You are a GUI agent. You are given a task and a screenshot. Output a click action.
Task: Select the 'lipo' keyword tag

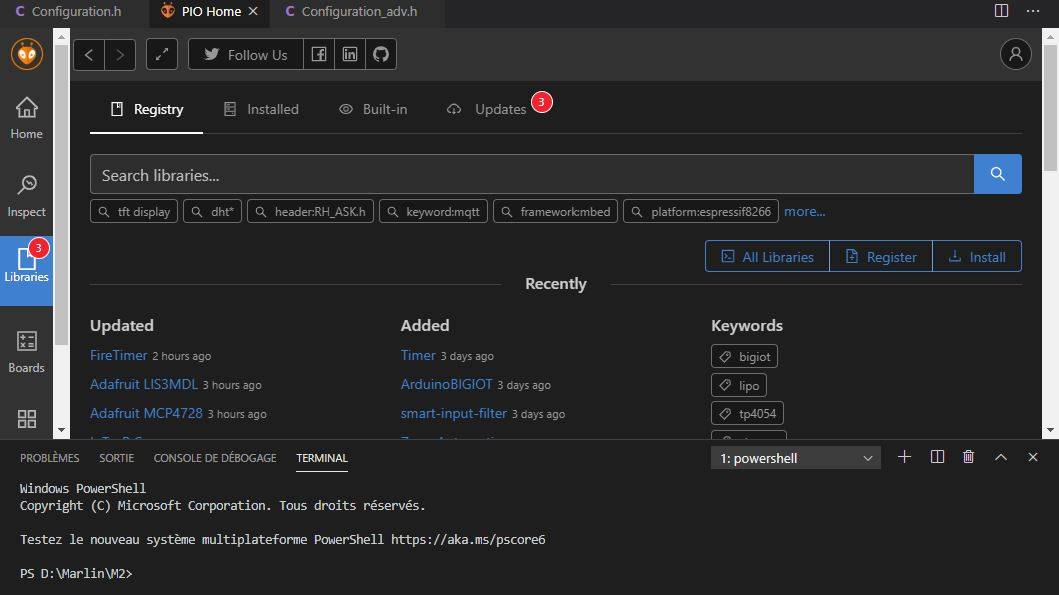739,385
